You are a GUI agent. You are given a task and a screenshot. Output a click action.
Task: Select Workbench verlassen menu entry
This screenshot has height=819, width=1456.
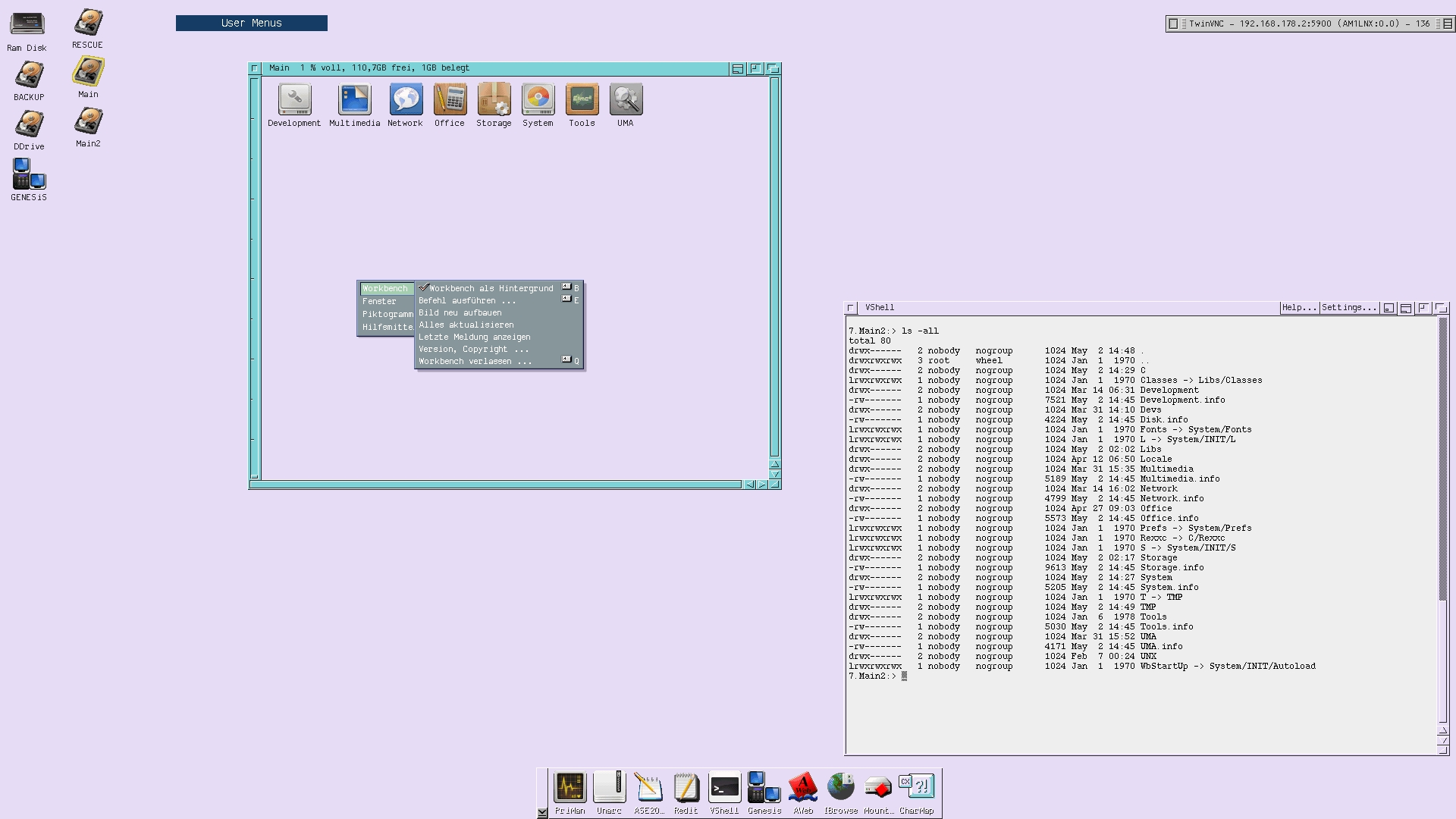point(475,361)
